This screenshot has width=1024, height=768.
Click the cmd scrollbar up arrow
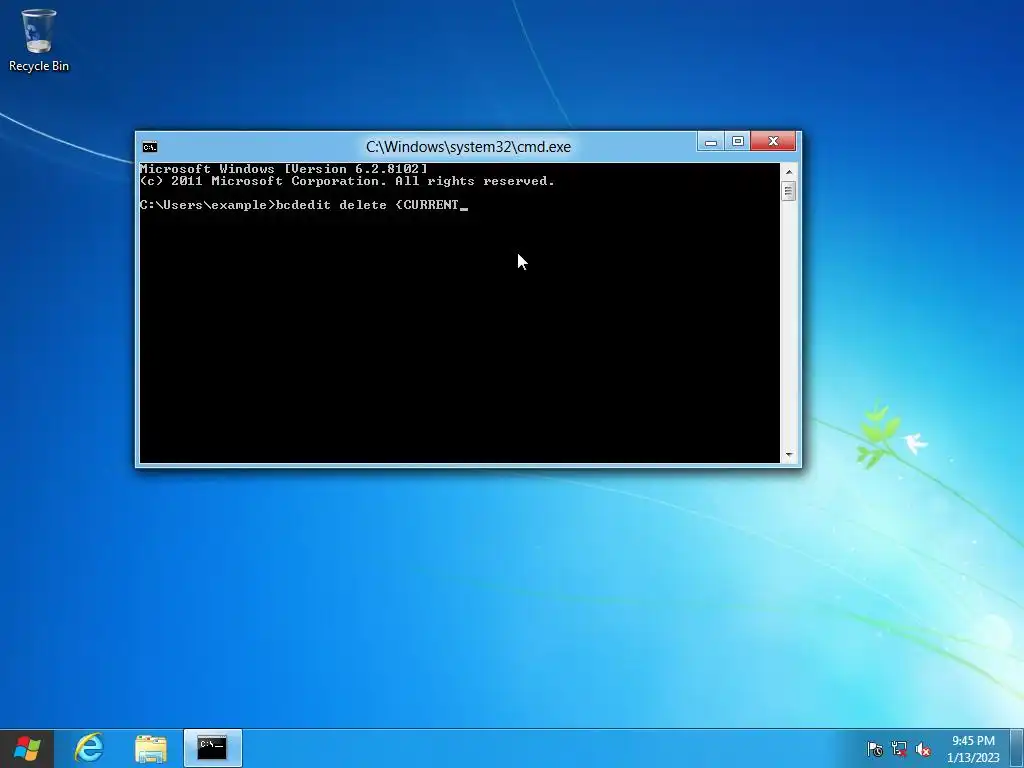click(x=788, y=172)
